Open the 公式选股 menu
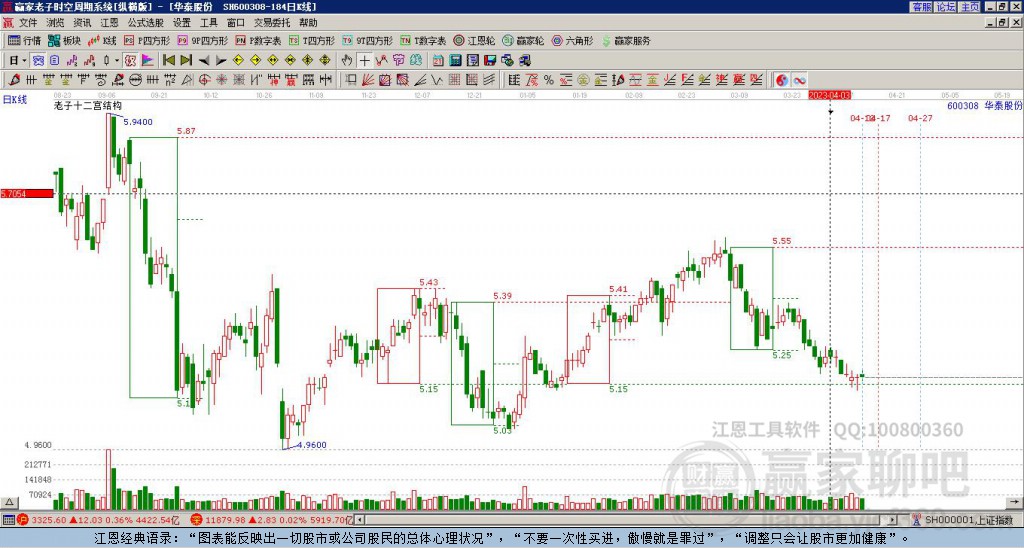1024x548 pixels. (145, 23)
